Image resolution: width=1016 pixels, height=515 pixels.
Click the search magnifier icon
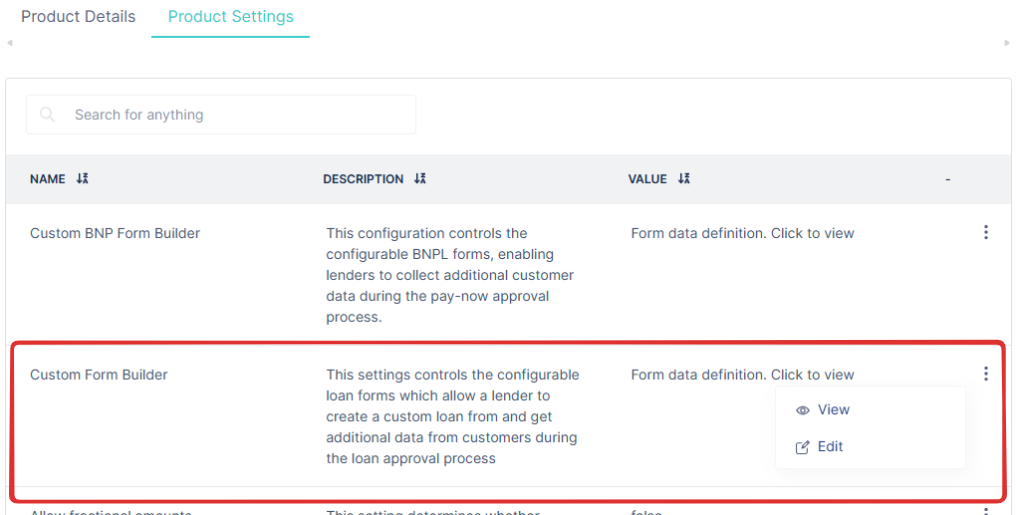(47, 115)
